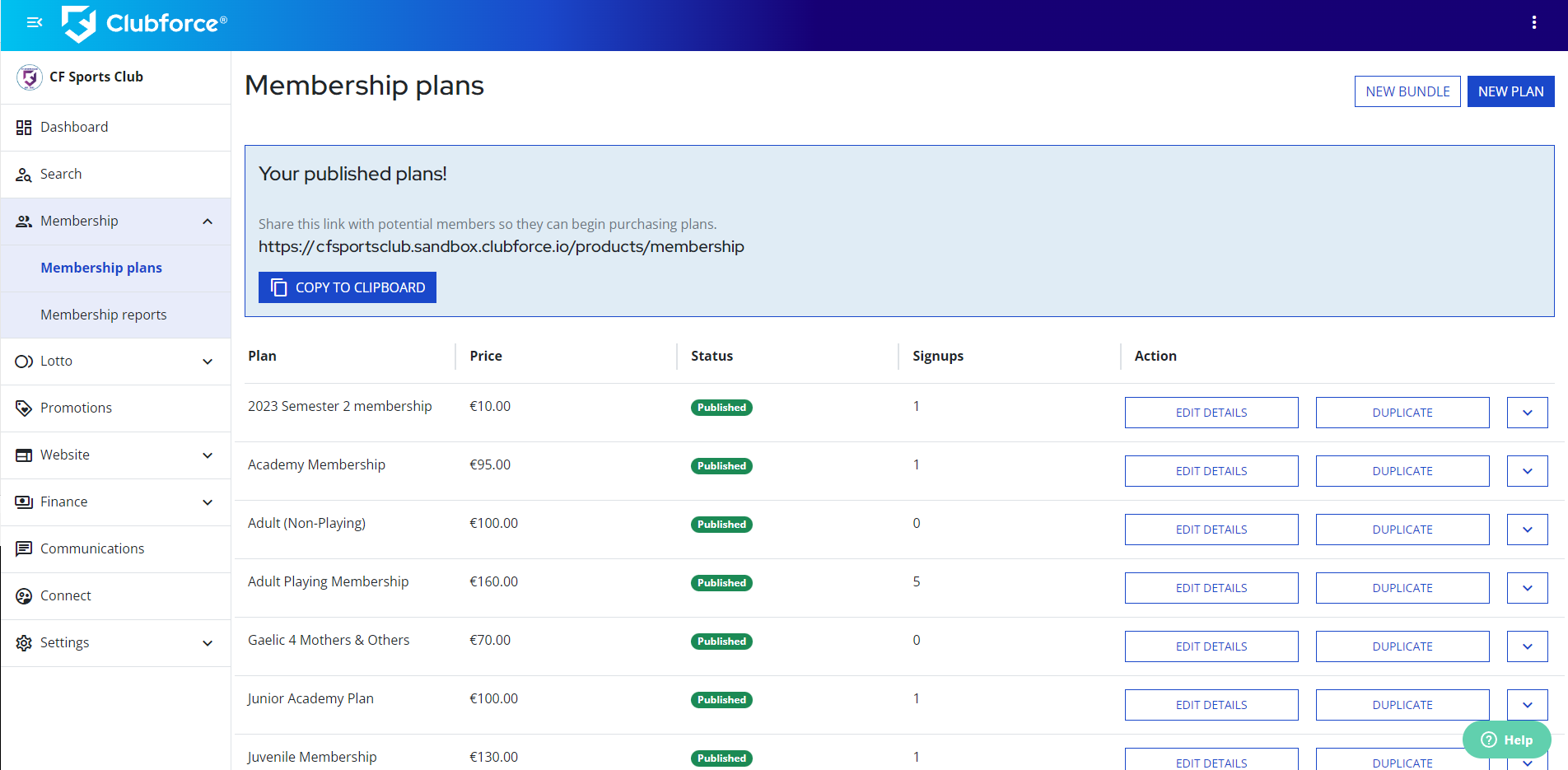This screenshot has height=770, width=1568.
Task: Open Membership plans in the sidebar
Action: pos(116,268)
